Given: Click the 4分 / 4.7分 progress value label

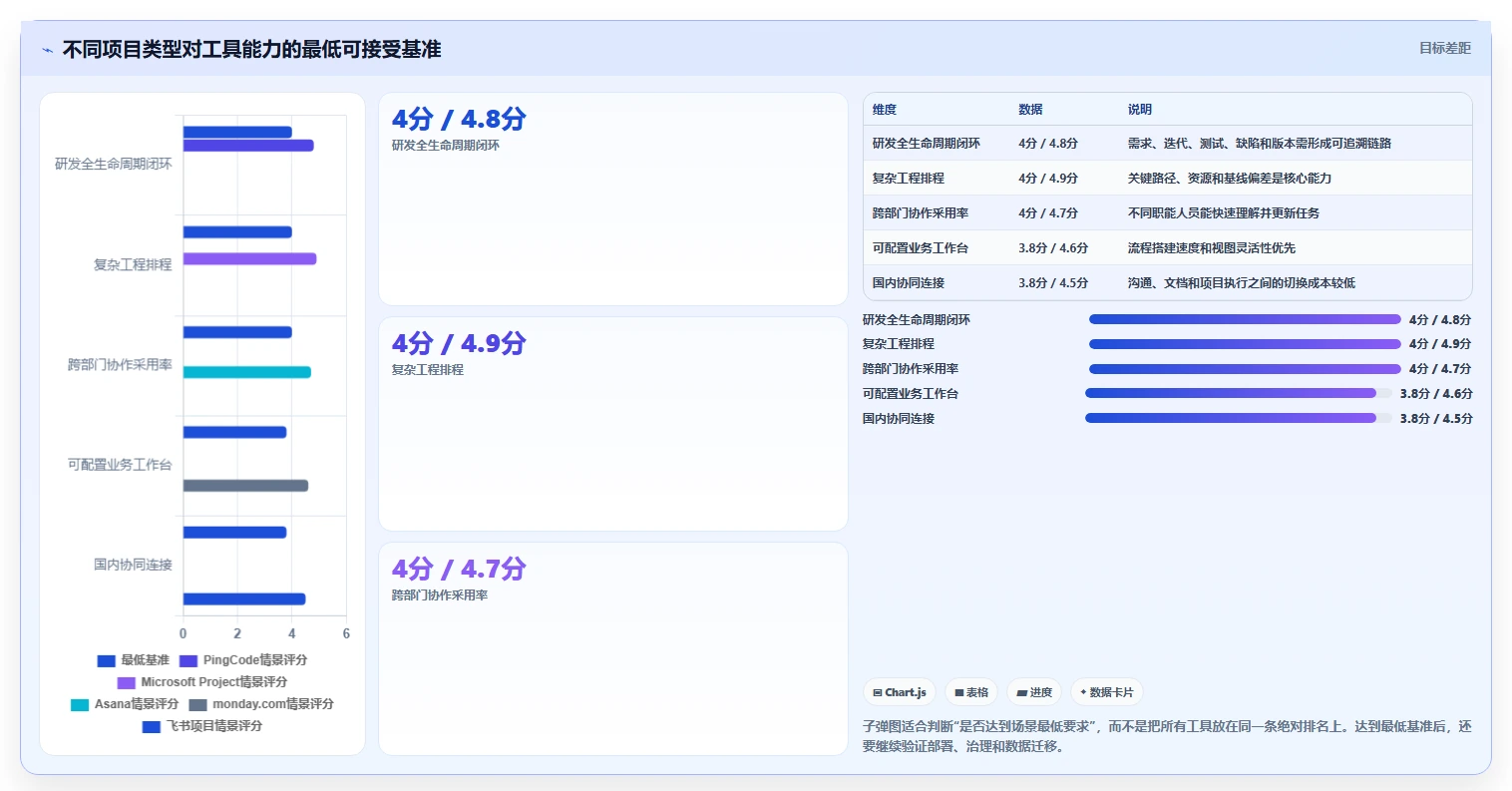Looking at the screenshot, I should click(1440, 369).
